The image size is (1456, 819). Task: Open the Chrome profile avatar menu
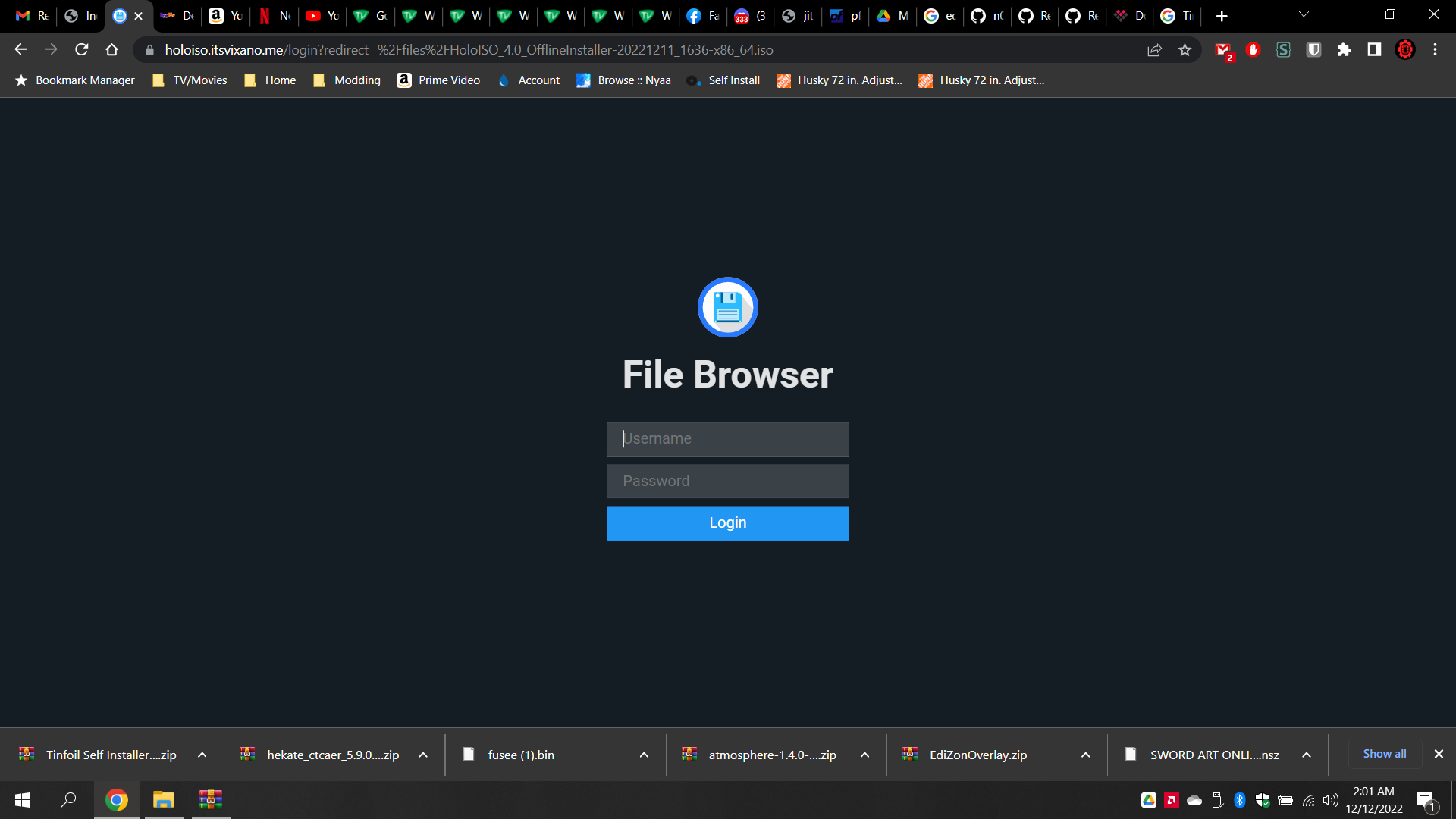coord(1406,49)
